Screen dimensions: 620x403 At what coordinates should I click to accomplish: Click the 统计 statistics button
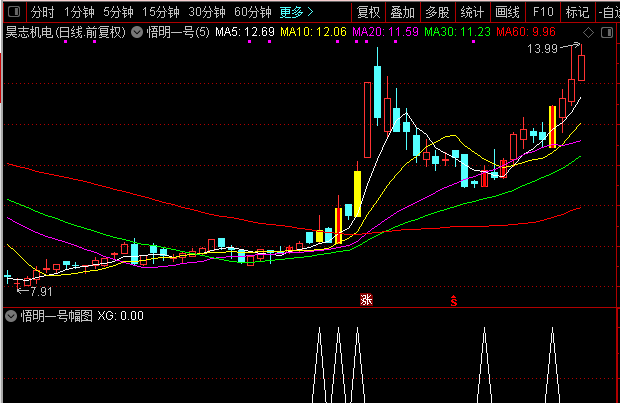coord(472,12)
